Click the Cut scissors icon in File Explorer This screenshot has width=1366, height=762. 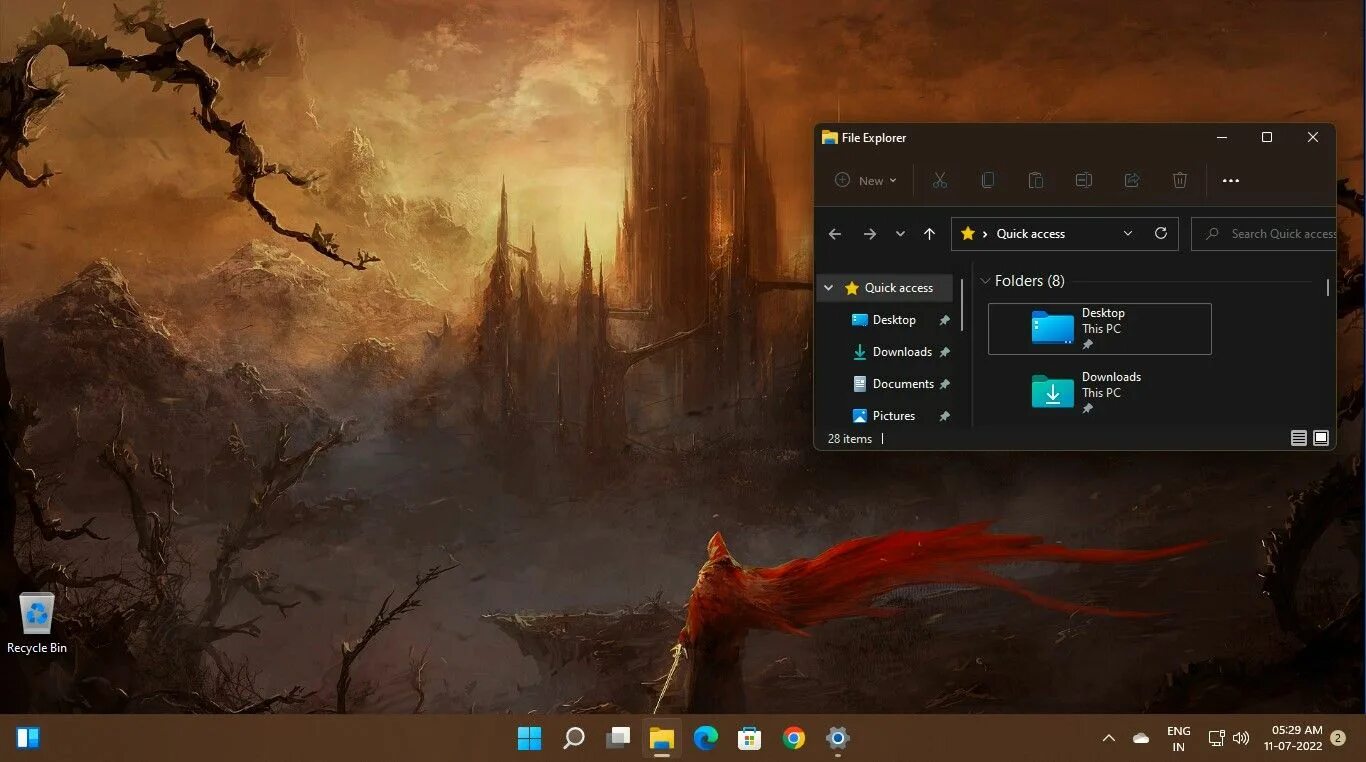pyautogui.click(x=939, y=180)
